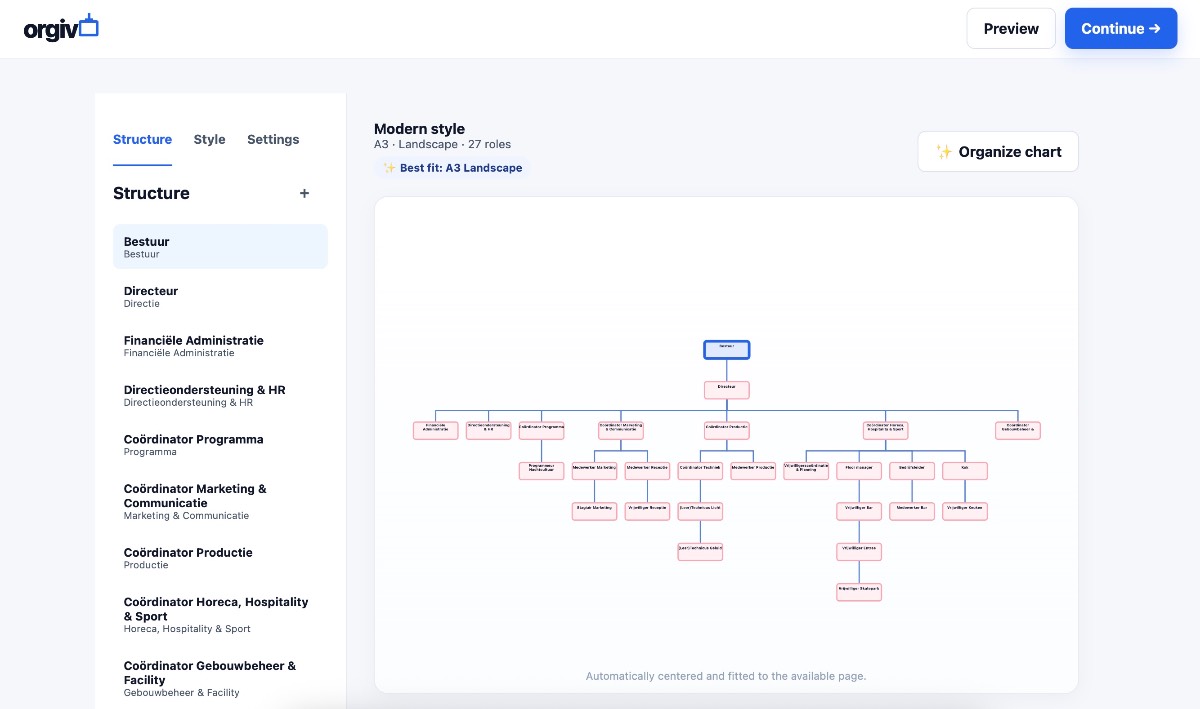Image resolution: width=1200 pixels, height=709 pixels.
Task: Select Medewerker Marketing chart node
Action: click(594, 470)
